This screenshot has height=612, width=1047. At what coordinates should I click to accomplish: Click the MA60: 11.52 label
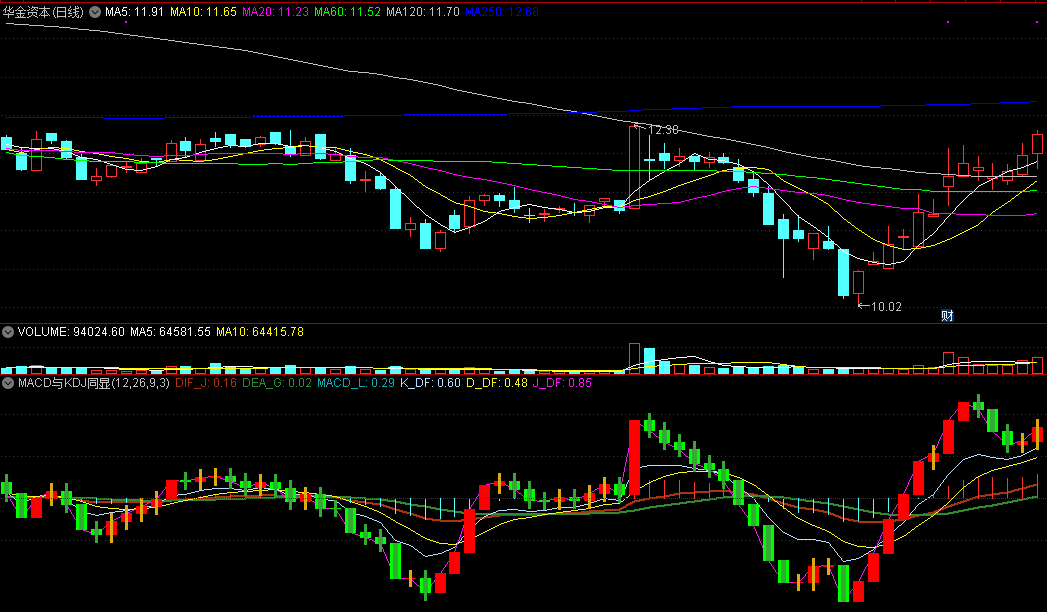[347, 12]
